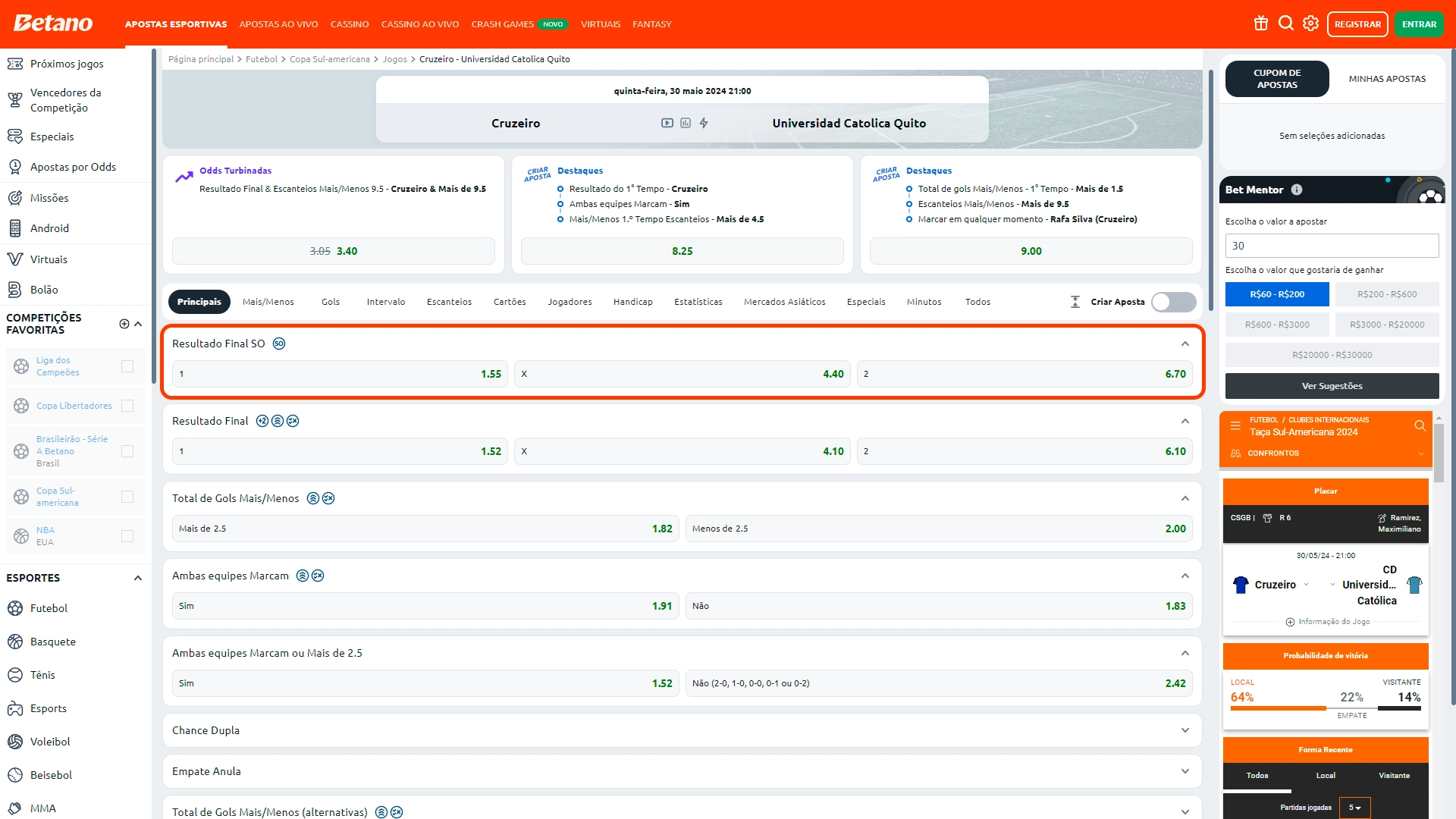This screenshot has height=819, width=1456.
Task: Collapse the Total de Gols Mais/Menos market
Action: [1185, 498]
